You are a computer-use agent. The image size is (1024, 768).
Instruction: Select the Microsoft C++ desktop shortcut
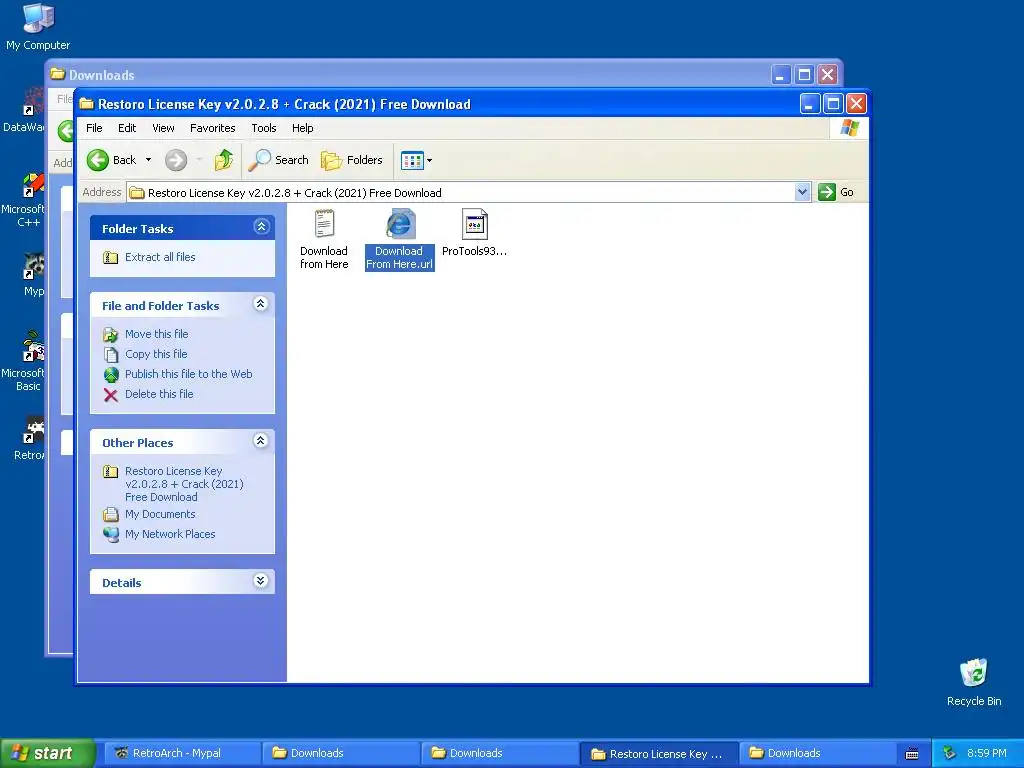pyautogui.click(x=24, y=200)
